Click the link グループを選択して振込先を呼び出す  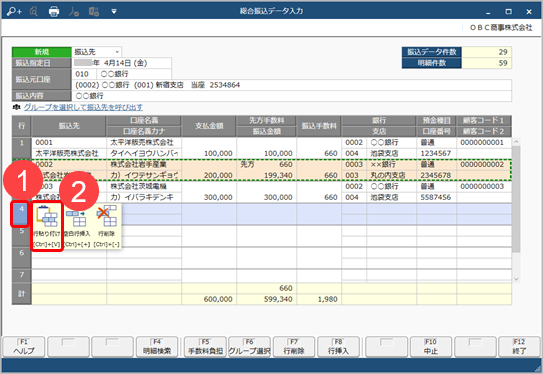pos(83,107)
